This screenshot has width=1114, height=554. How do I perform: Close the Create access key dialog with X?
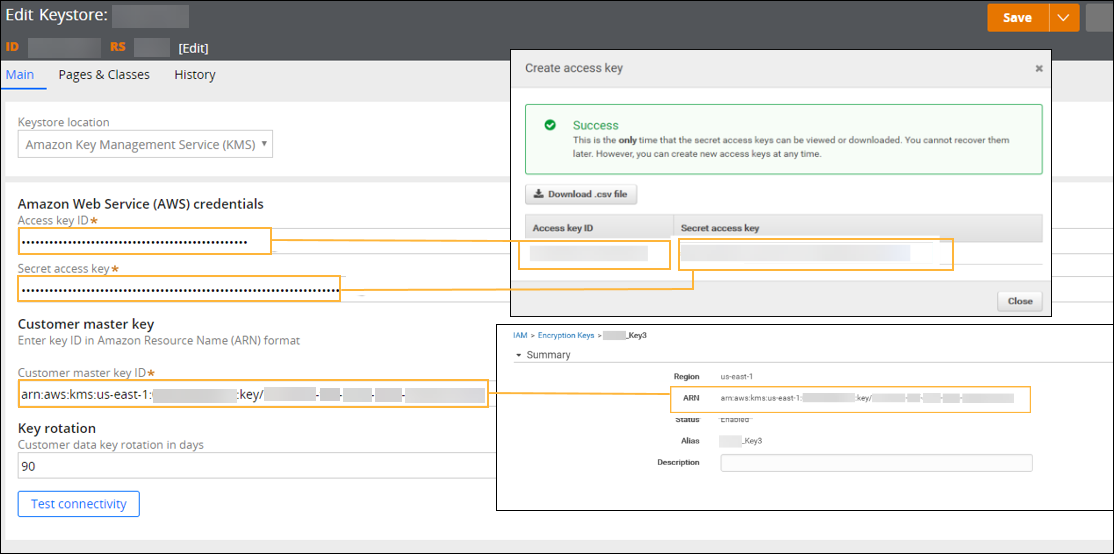[x=1039, y=68]
